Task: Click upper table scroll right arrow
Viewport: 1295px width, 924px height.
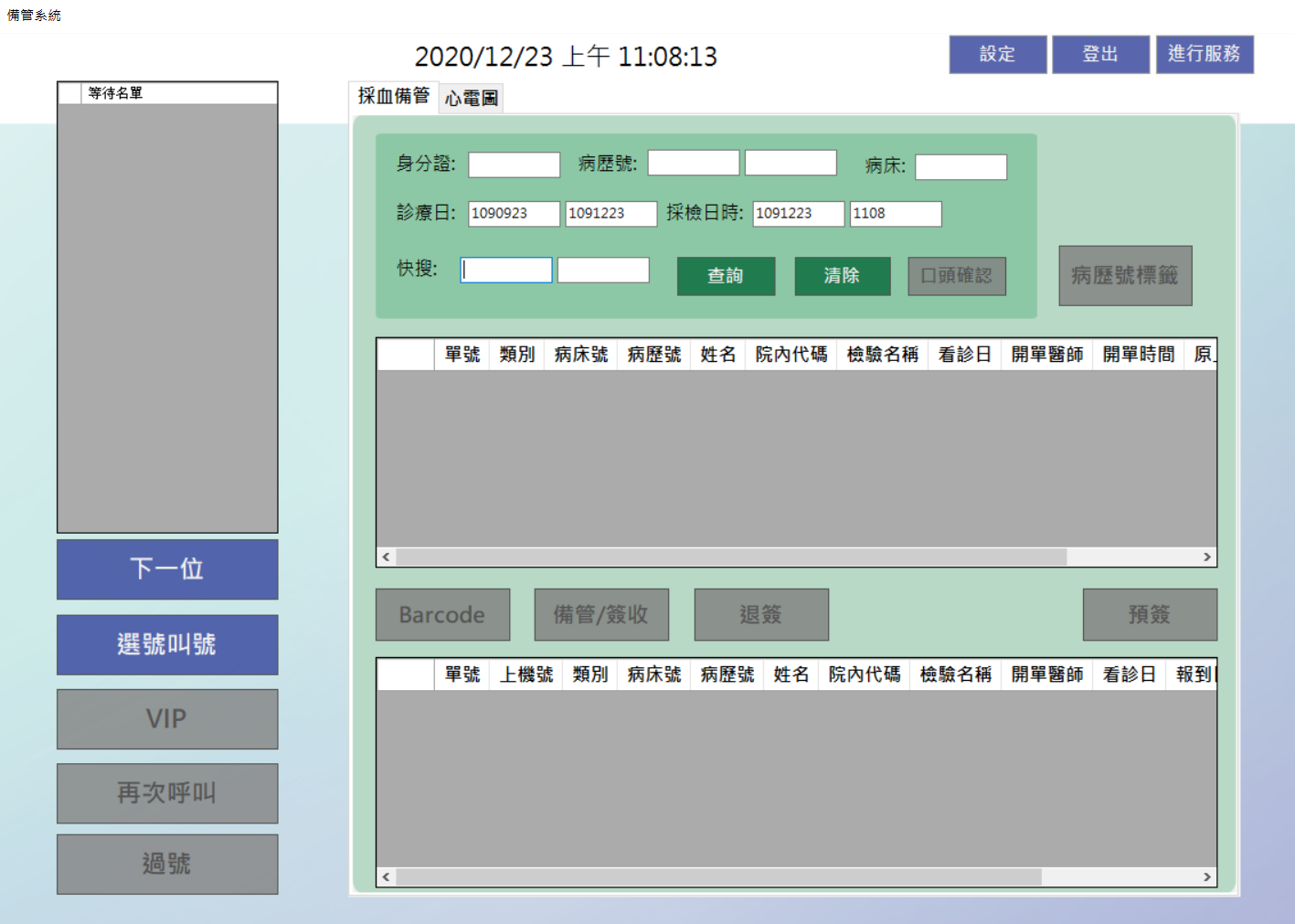Action: 1206,557
